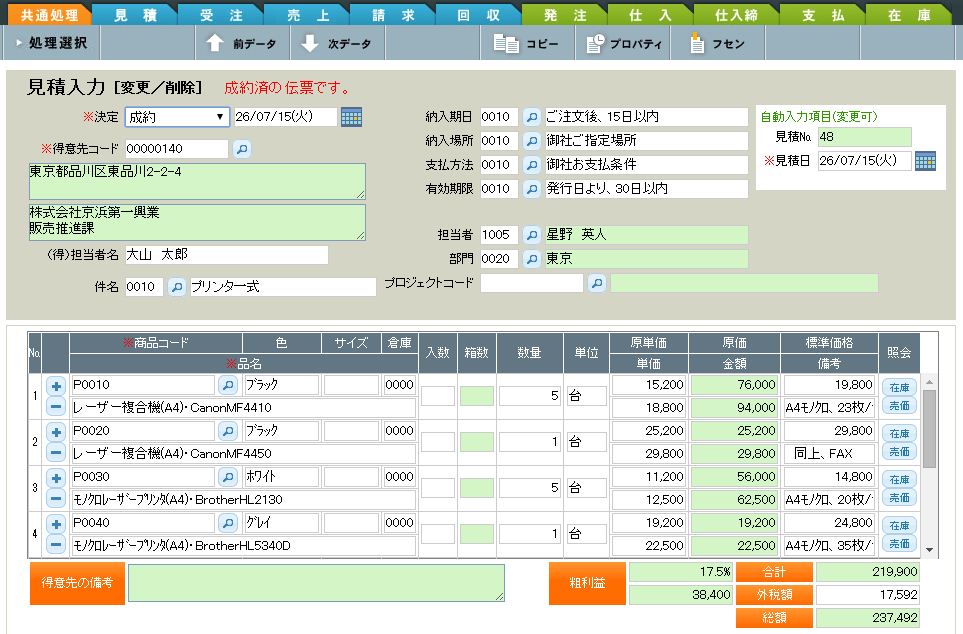Viewport: 963px width, 634px height.
Task: Open calendar icon for 見積日 field
Action: tap(926, 161)
